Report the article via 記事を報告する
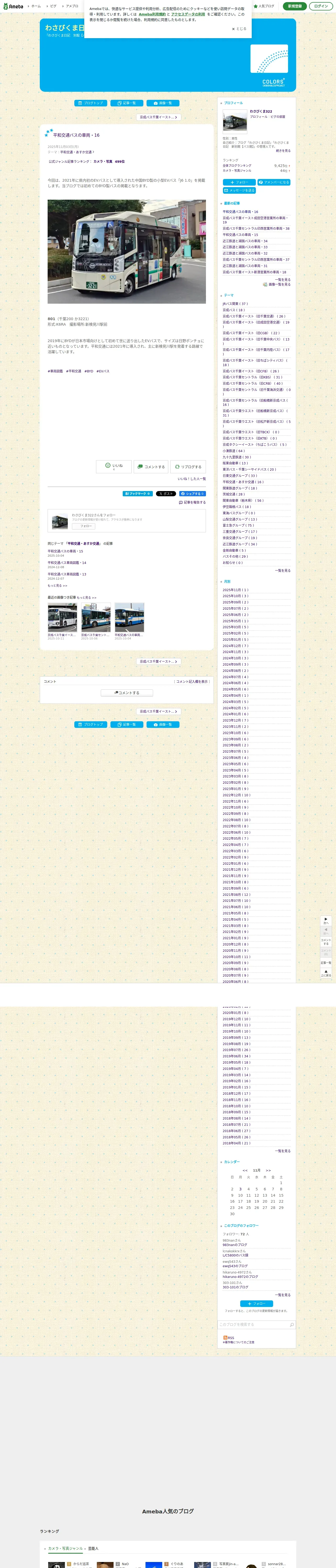The height and width of the screenshot is (1568, 336). pyautogui.click(x=192, y=503)
